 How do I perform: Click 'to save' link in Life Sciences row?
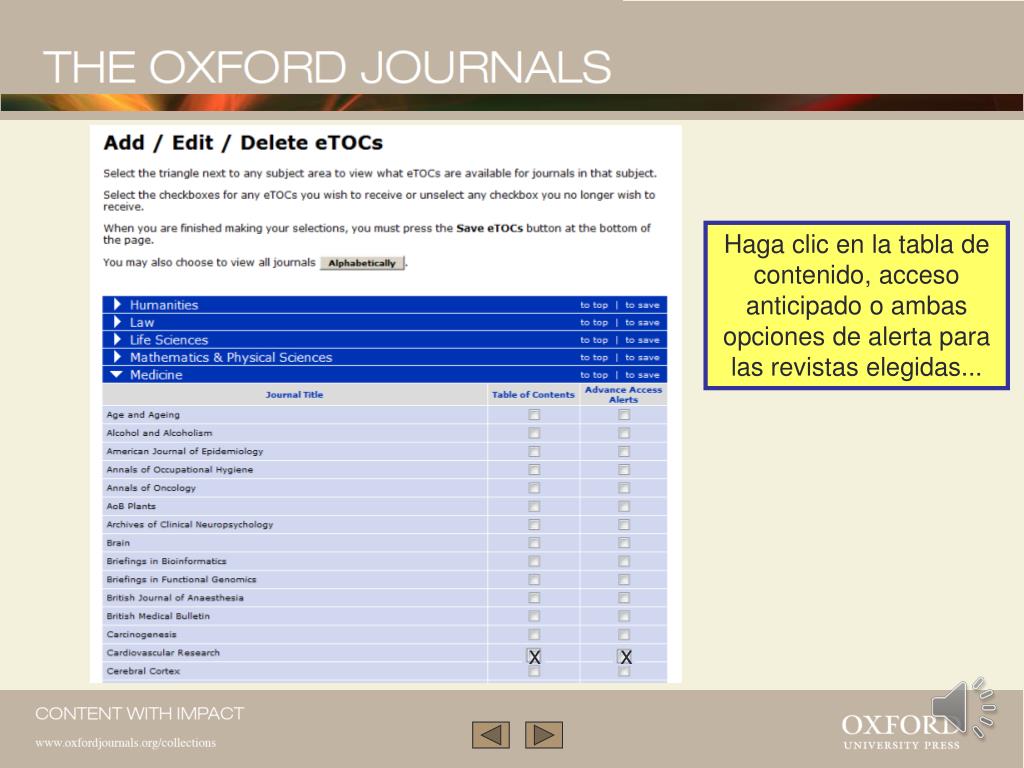coord(642,340)
